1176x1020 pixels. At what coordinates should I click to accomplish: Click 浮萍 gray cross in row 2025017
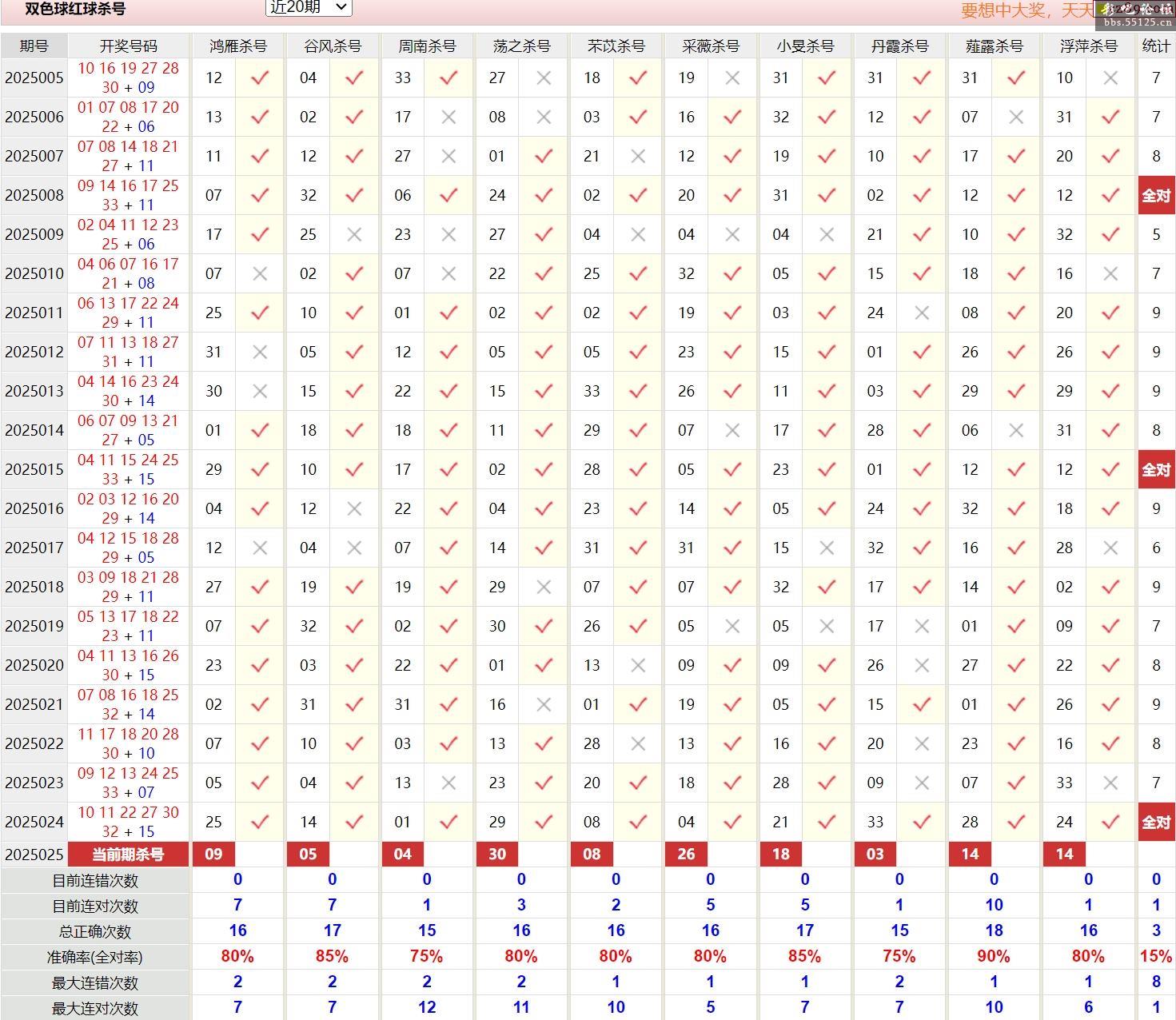coord(1110,548)
